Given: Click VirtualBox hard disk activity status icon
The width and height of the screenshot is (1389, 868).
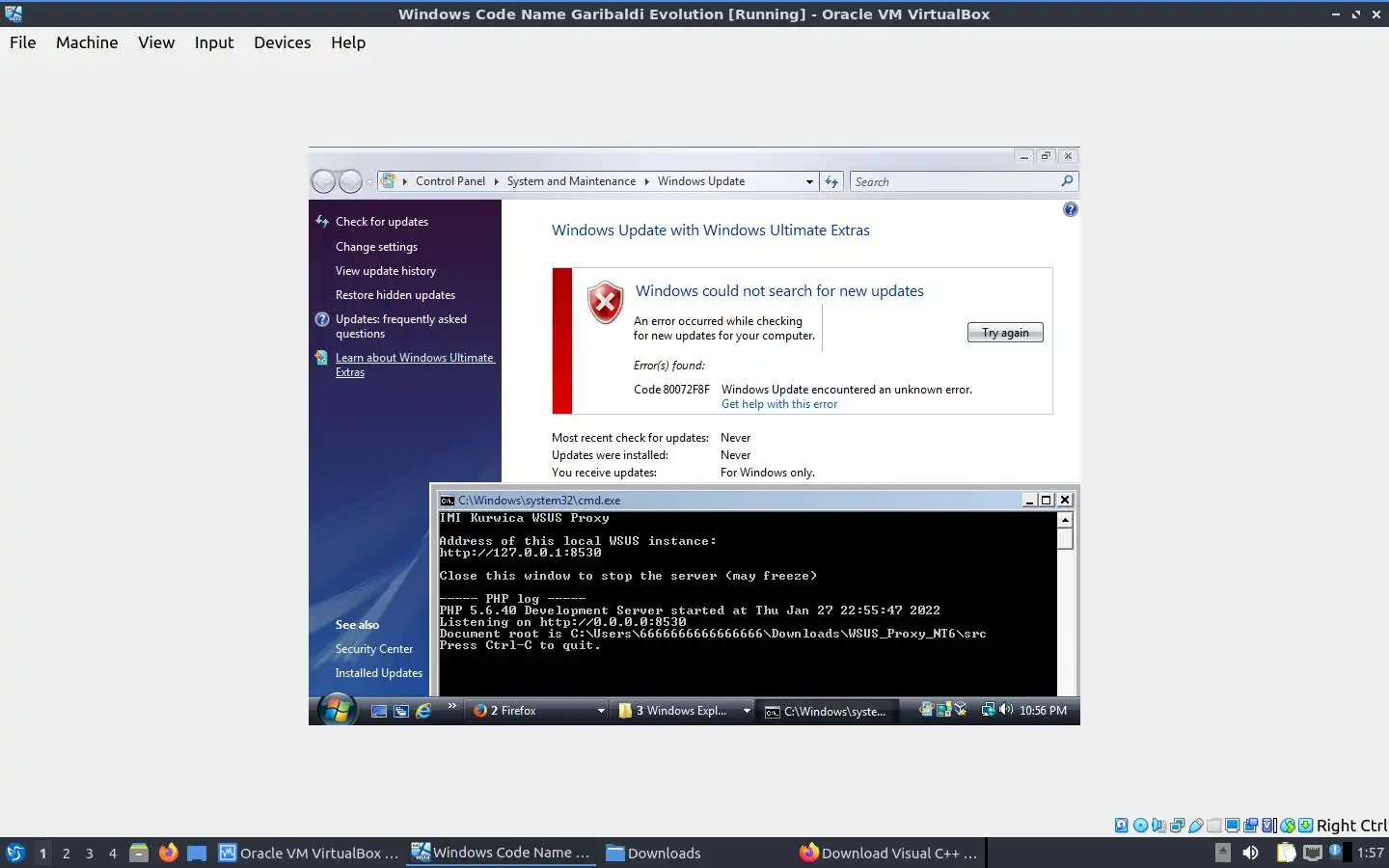Looking at the screenshot, I should tap(1122, 826).
